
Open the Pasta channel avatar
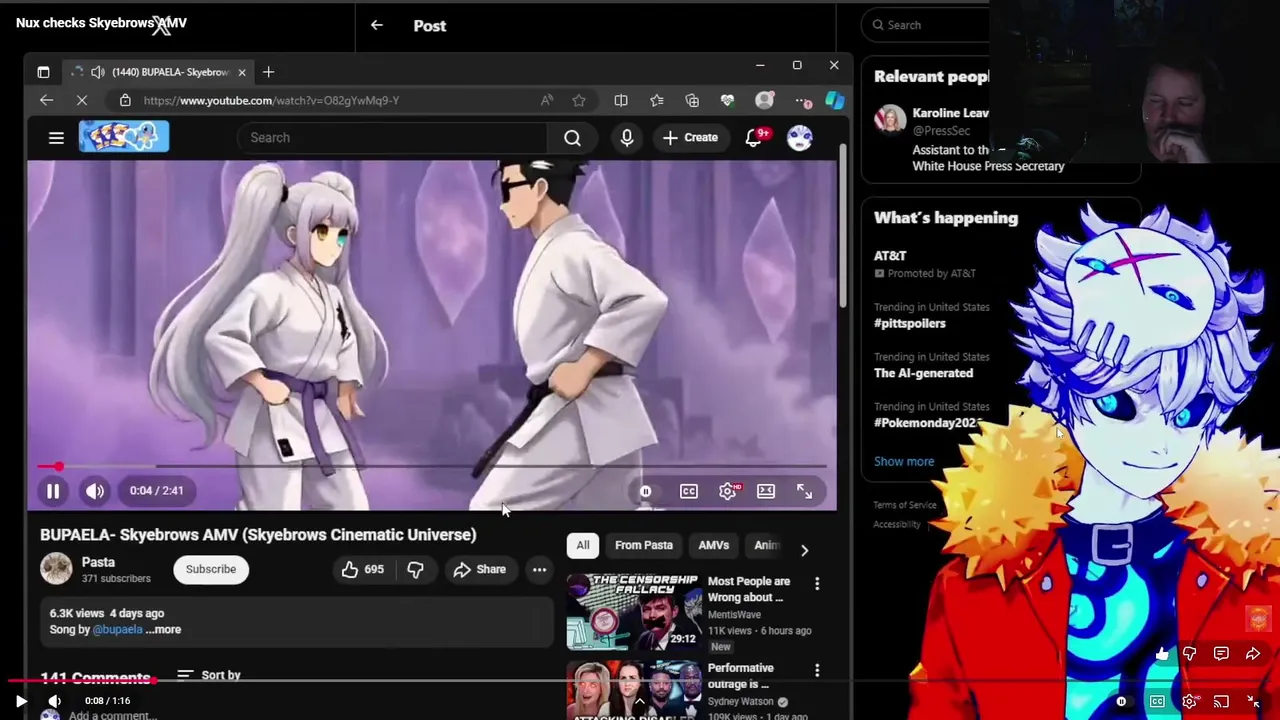pos(56,569)
